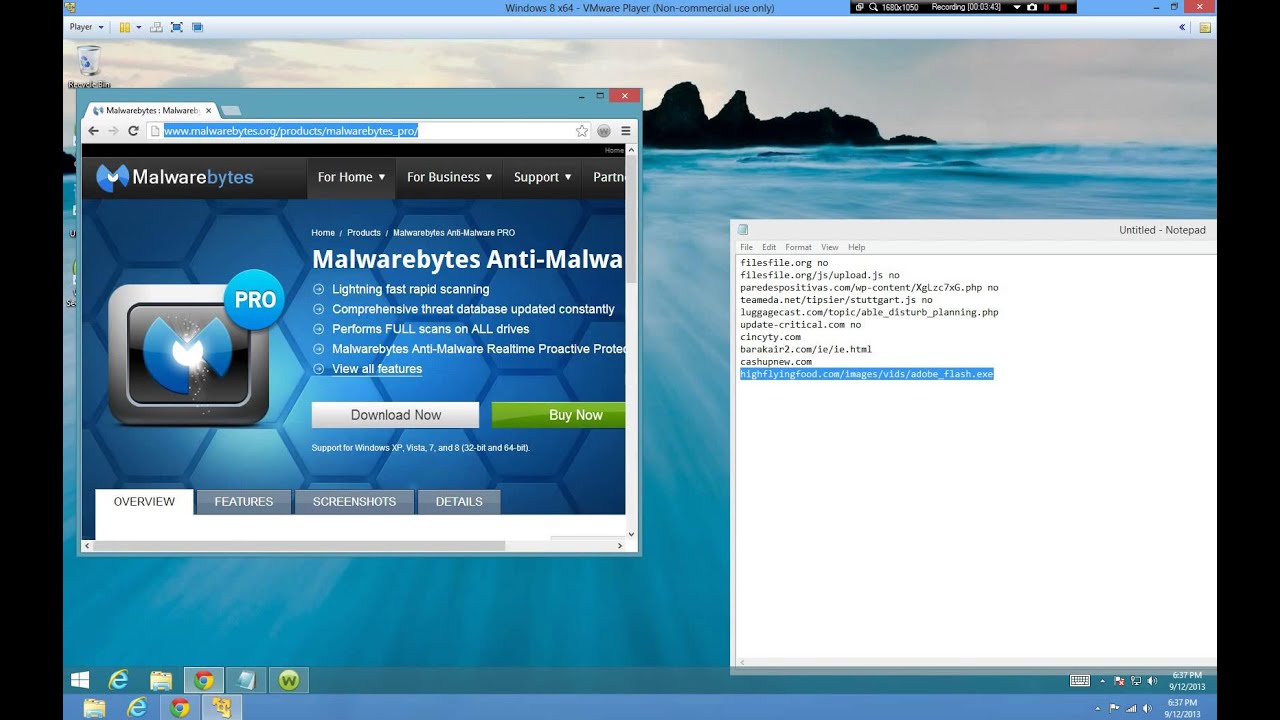This screenshot has width=1280, height=720.
Task: Bookmark this page with star icon
Action: [x=582, y=131]
